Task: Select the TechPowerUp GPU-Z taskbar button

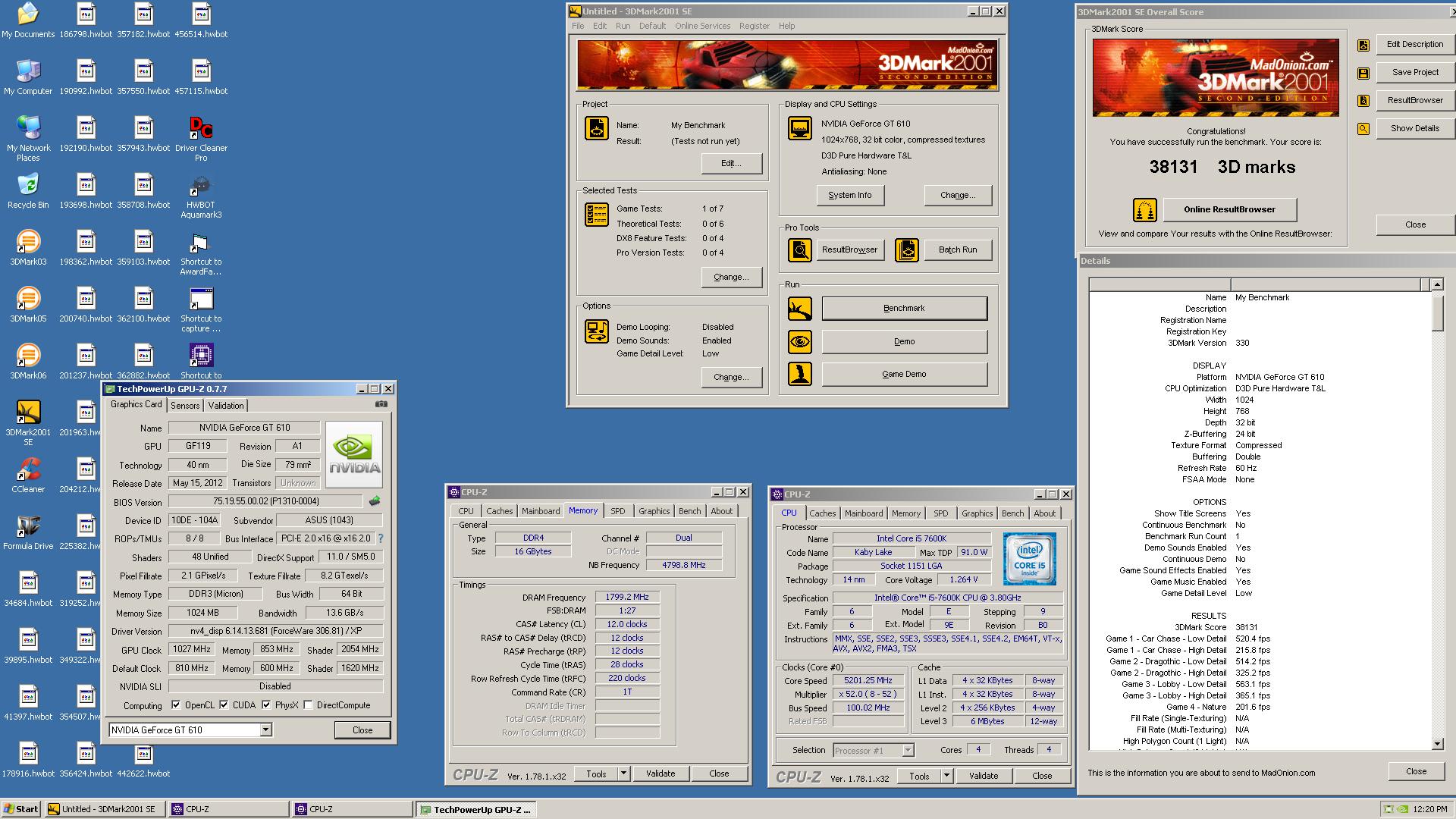Action: point(476,809)
